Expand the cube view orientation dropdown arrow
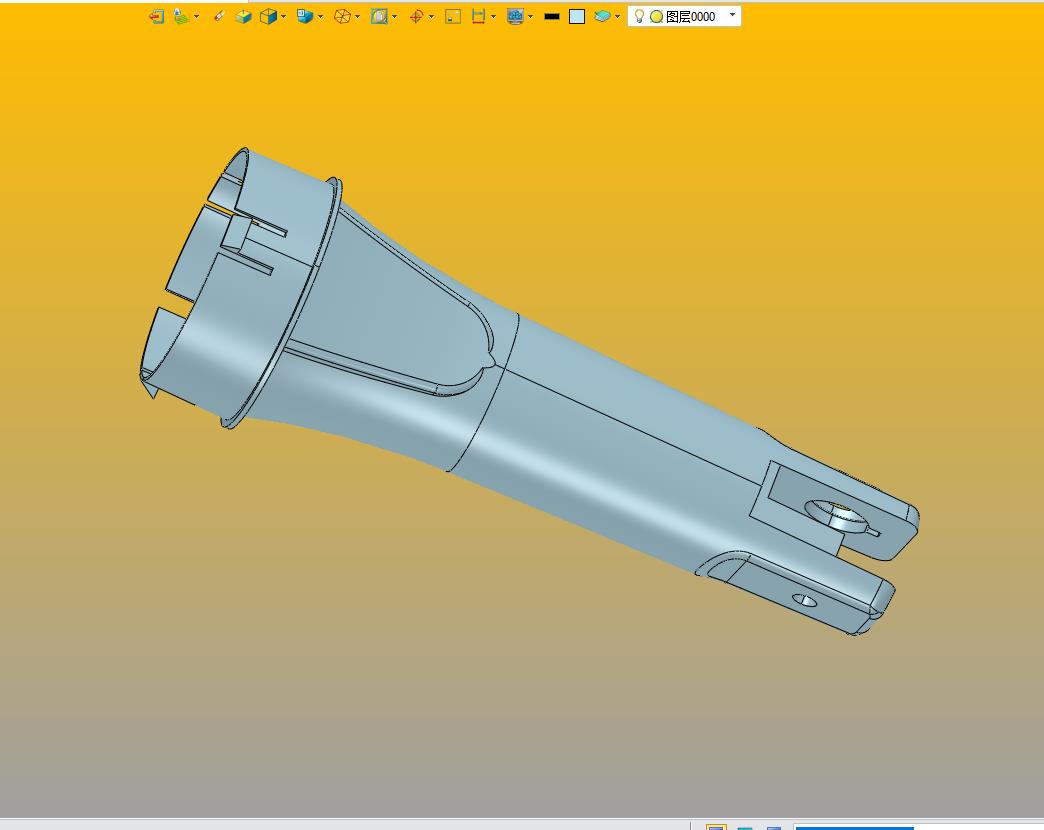This screenshot has height=830, width=1044. [284, 17]
